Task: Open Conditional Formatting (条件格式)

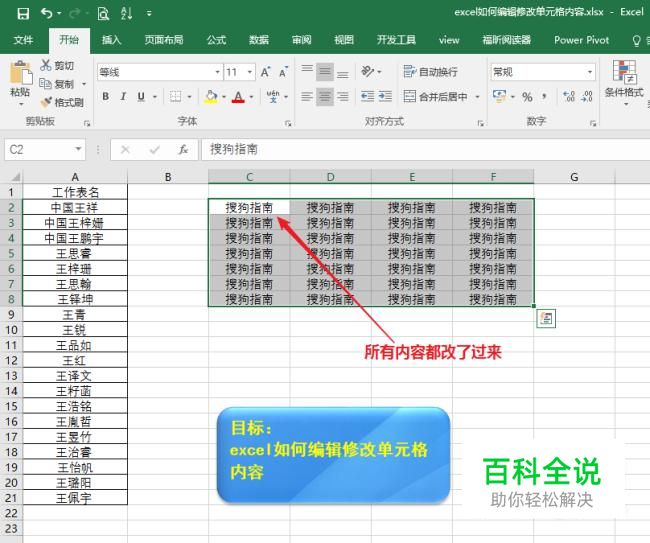Action: click(x=624, y=81)
